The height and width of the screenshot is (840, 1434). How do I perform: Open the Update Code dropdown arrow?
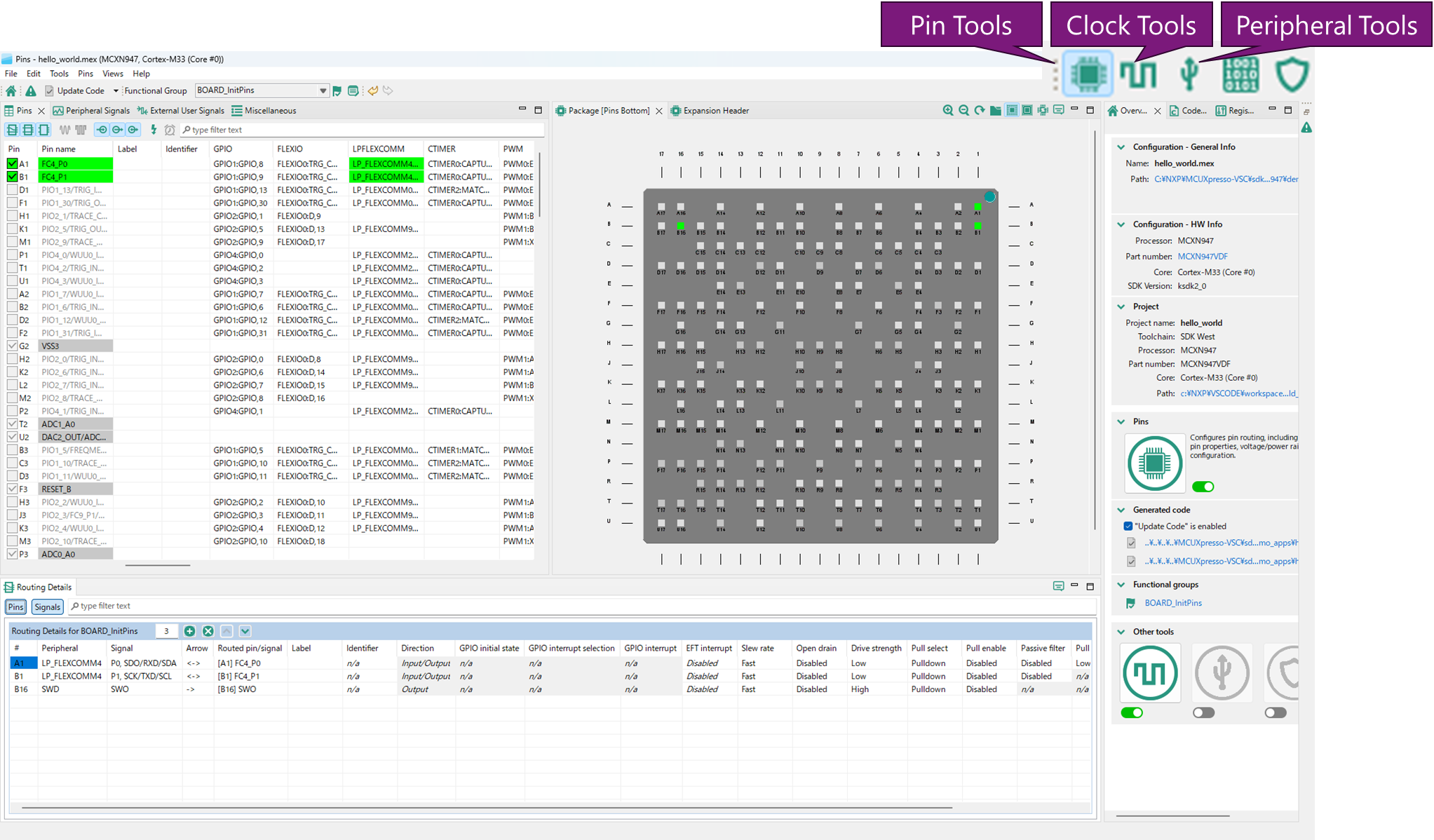[116, 90]
